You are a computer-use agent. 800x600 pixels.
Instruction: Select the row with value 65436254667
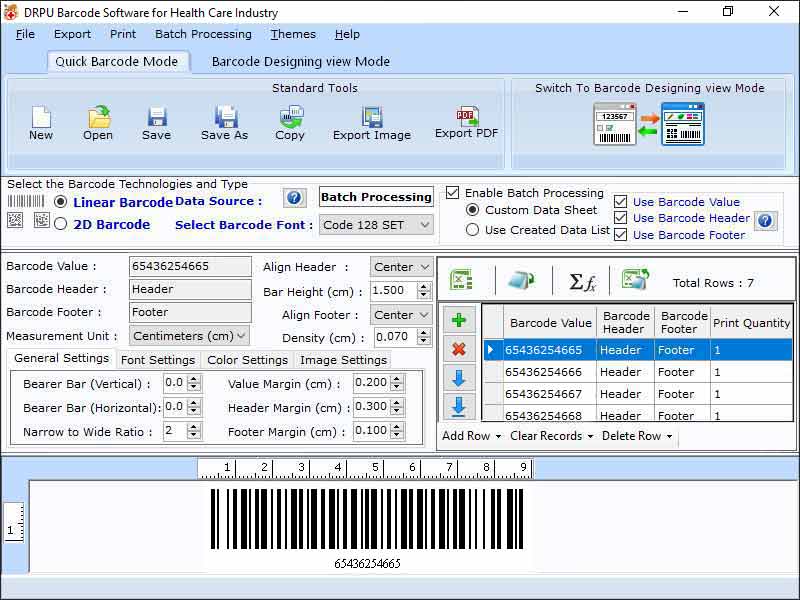coord(638,394)
